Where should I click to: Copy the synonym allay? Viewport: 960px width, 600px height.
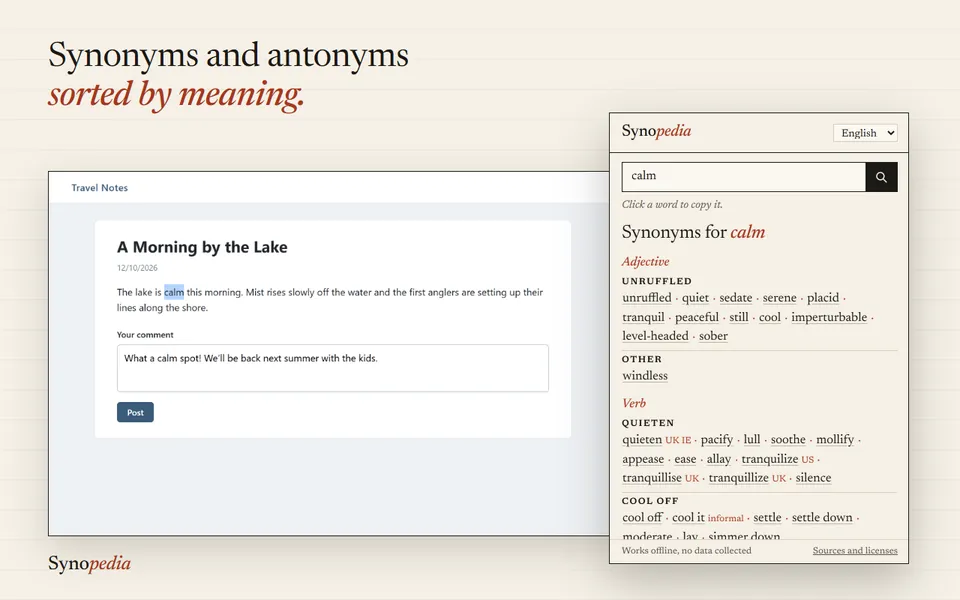point(719,459)
